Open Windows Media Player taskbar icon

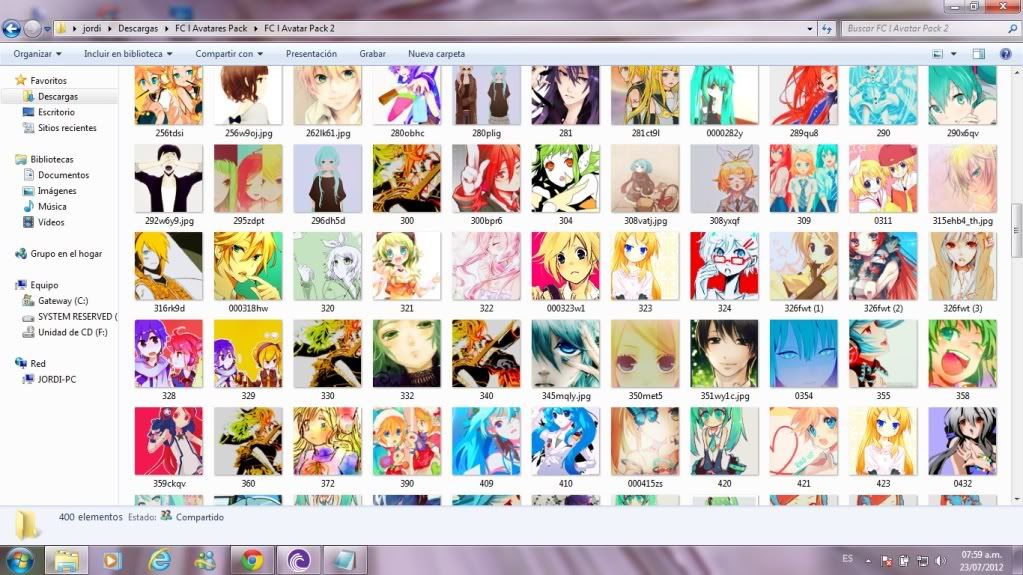pos(112,561)
